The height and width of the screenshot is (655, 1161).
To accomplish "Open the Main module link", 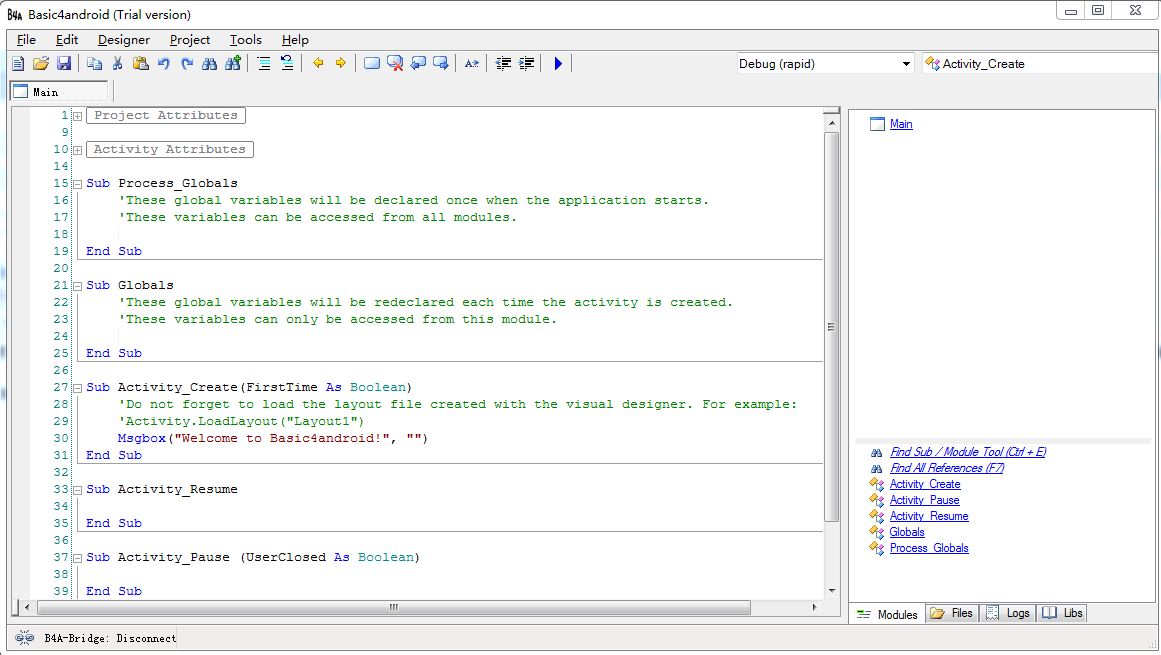I will [x=901, y=124].
